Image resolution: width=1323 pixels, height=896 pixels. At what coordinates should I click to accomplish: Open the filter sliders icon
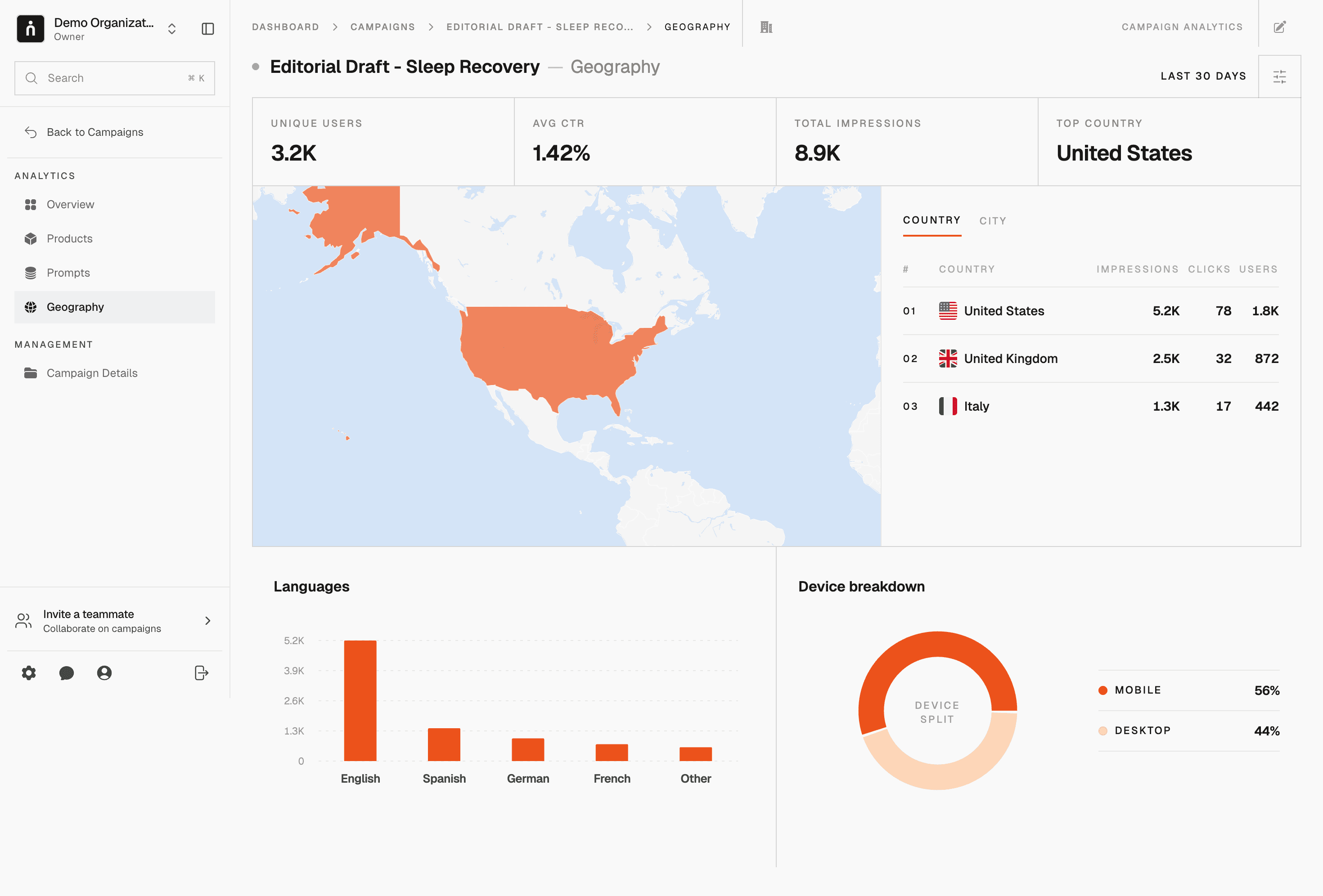[x=1279, y=77]
